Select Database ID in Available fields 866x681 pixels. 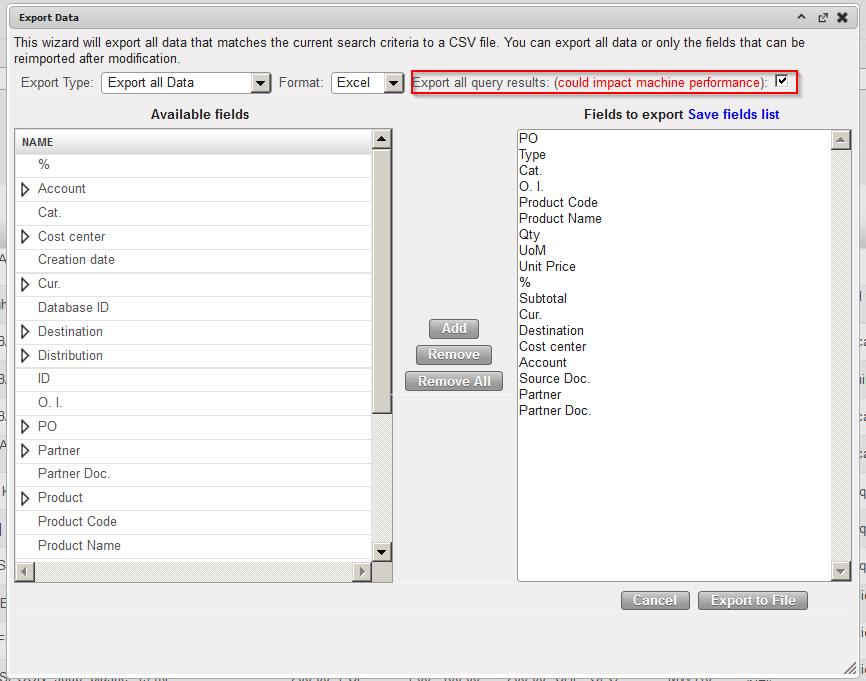[x=73, y=308]
